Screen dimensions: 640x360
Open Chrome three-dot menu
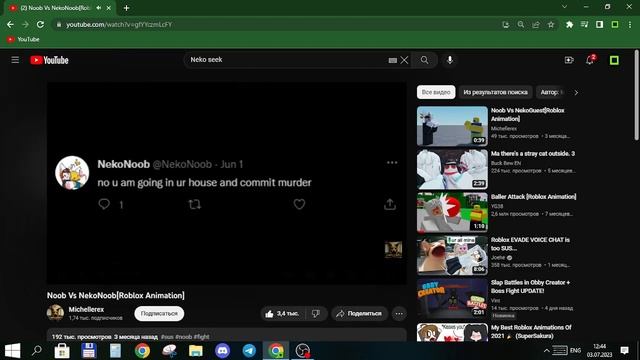pos(630,24)
